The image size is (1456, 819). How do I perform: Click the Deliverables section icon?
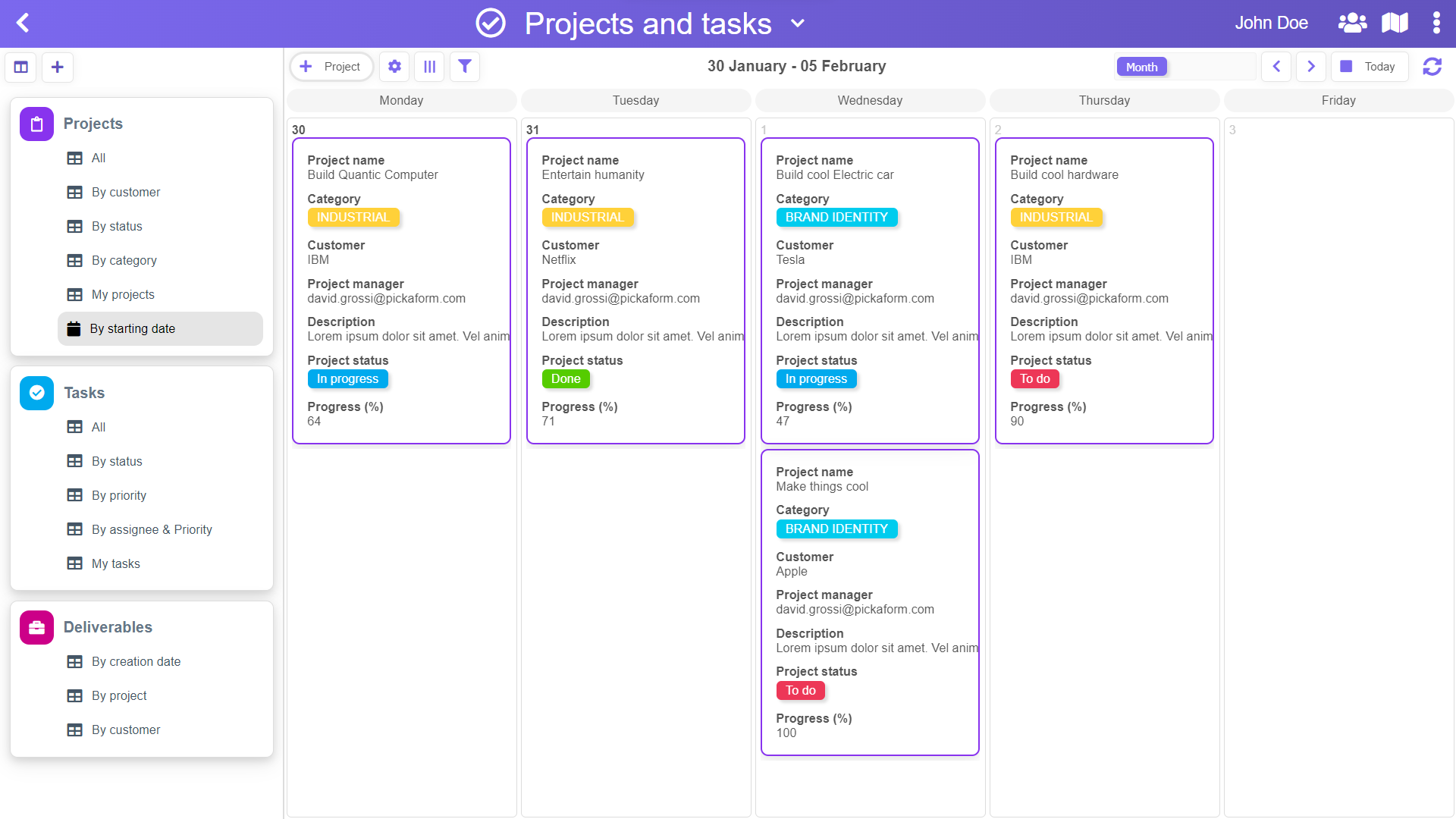[36, 627]
